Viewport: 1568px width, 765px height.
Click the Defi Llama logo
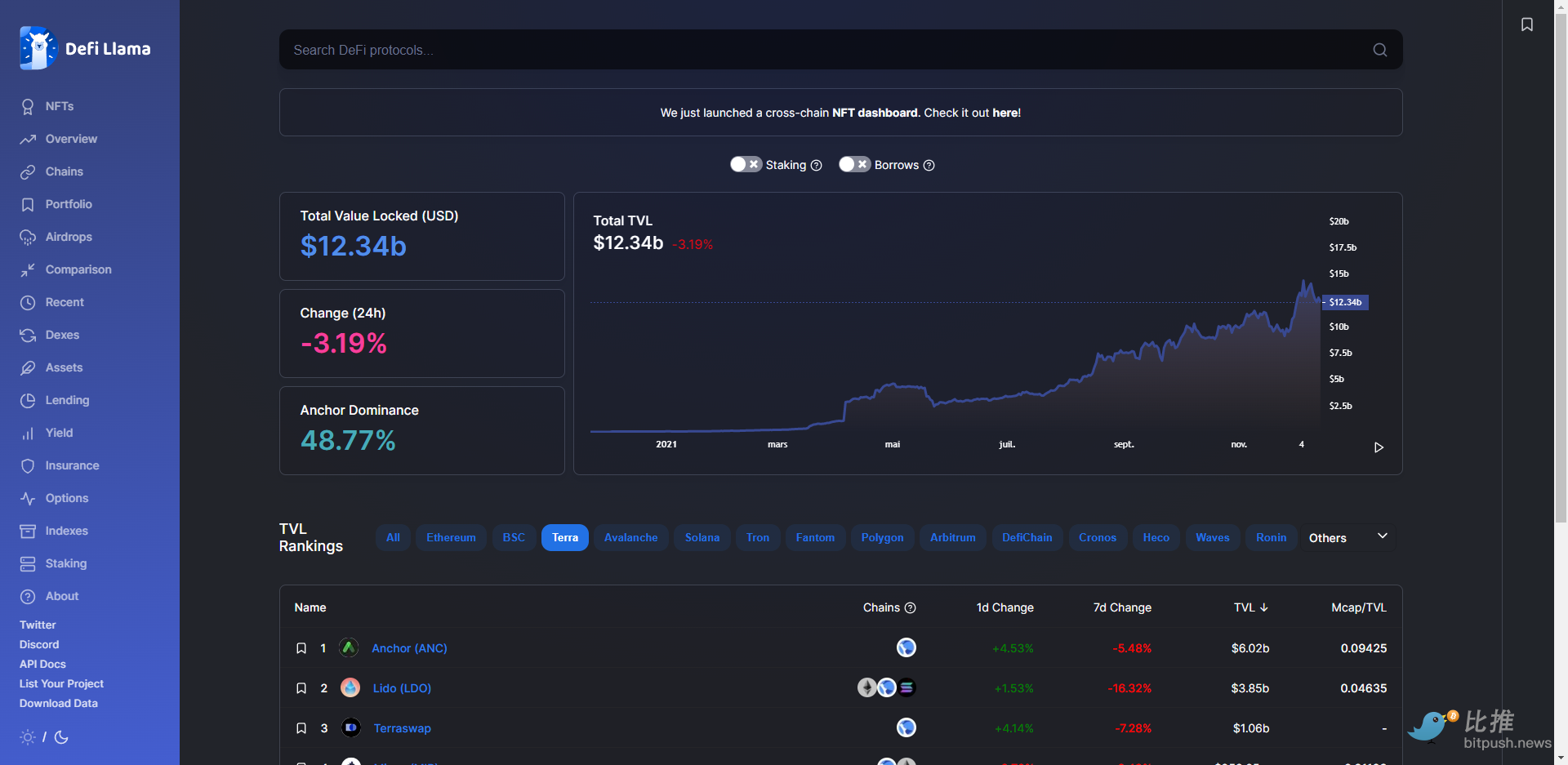(x=85, y=48)
